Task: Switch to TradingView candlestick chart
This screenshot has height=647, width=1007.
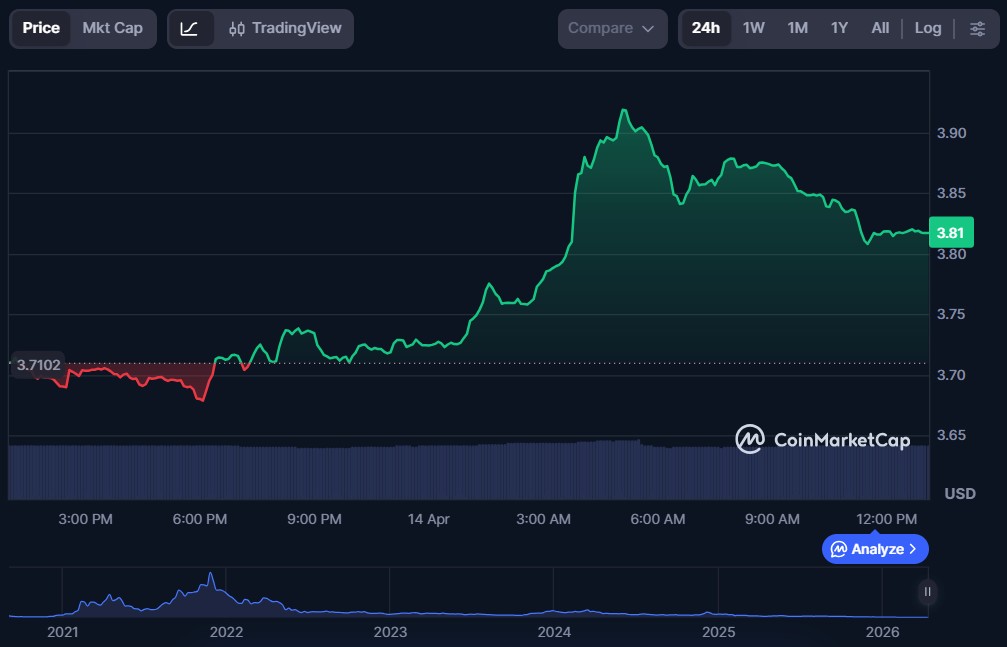Action: pos(284,28)
